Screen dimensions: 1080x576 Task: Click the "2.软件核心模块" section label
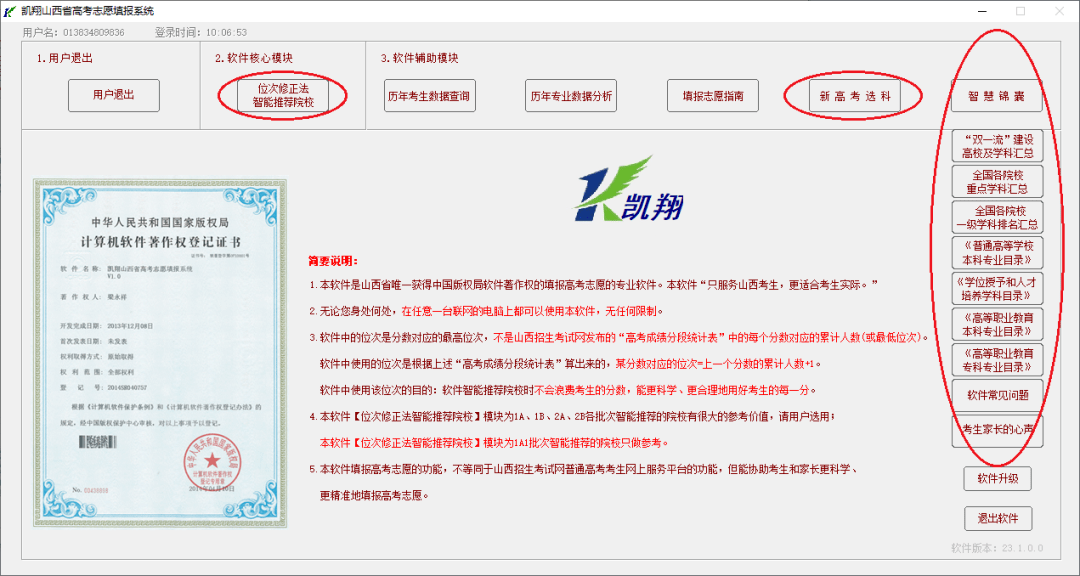pos(253,59)
